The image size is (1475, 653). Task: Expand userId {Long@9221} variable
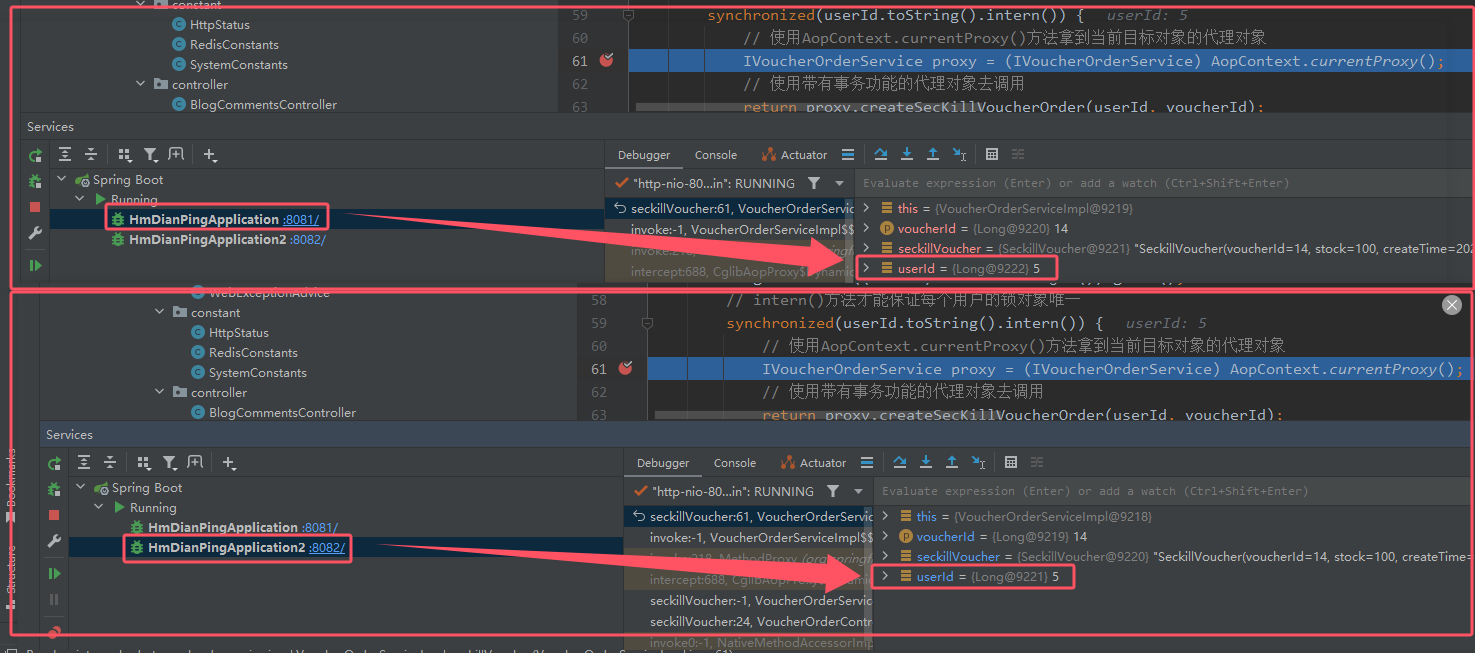[885, 576]
